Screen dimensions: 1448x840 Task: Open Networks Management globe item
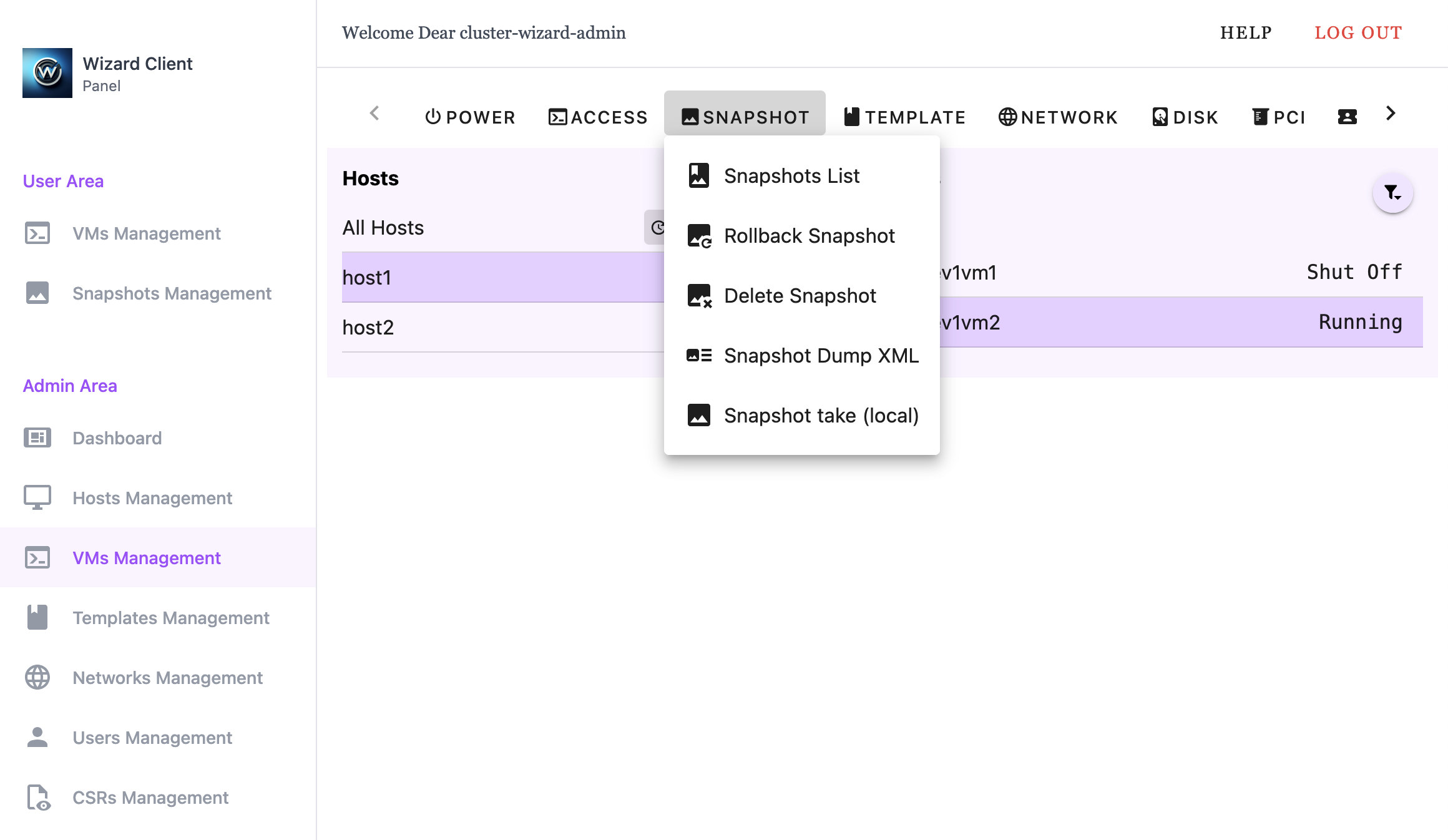coord(167,678)
